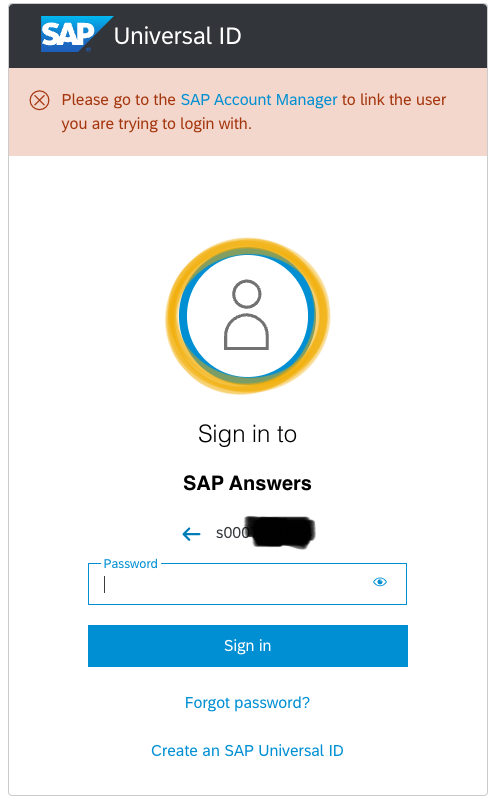
Task: Open the SAP Account Manager link
Action: pos(259,99)
